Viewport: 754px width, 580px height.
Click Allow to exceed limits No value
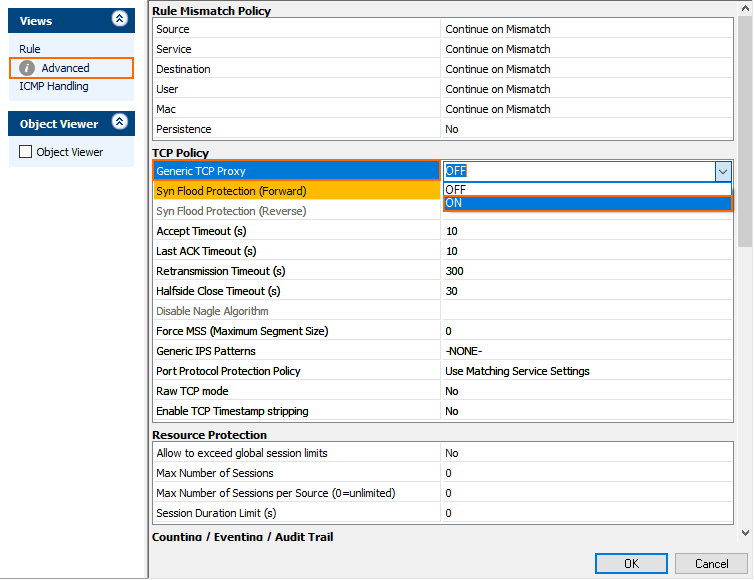(x=452, y=454)
